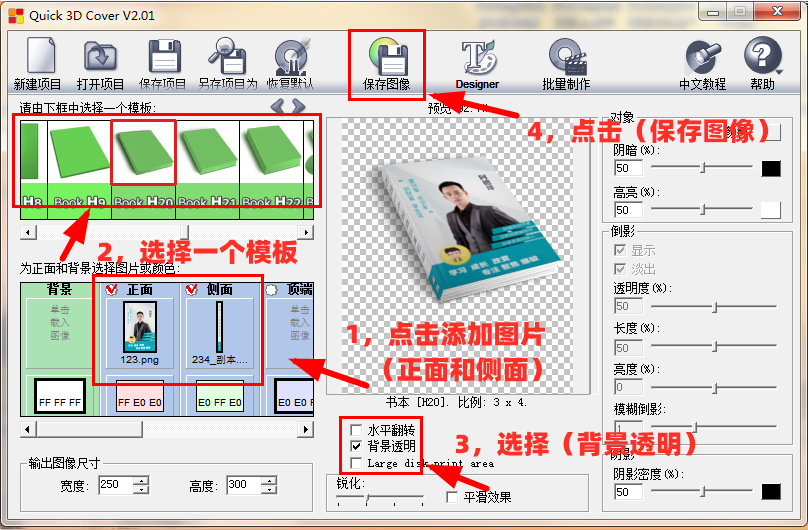Image resolution: width=808 pixels, height=530 pixels.
Task: Toggle the 侧面 side face checkbox
Action: [x=191, y=289]
